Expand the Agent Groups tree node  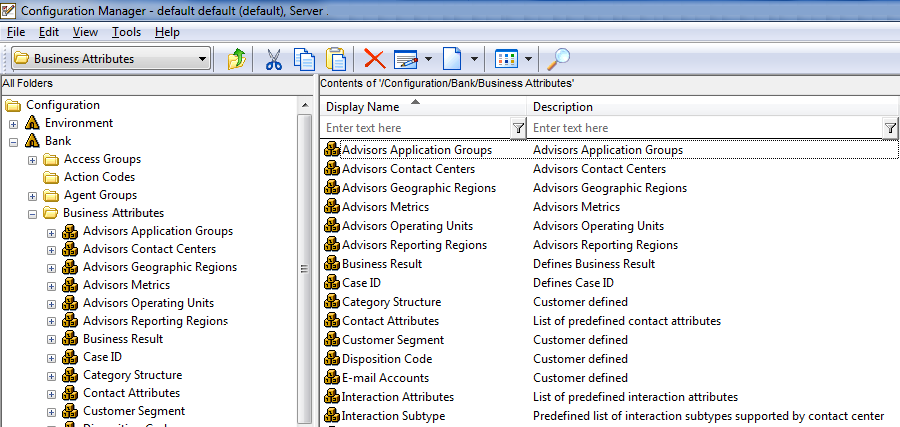click(x=33, y=196)
